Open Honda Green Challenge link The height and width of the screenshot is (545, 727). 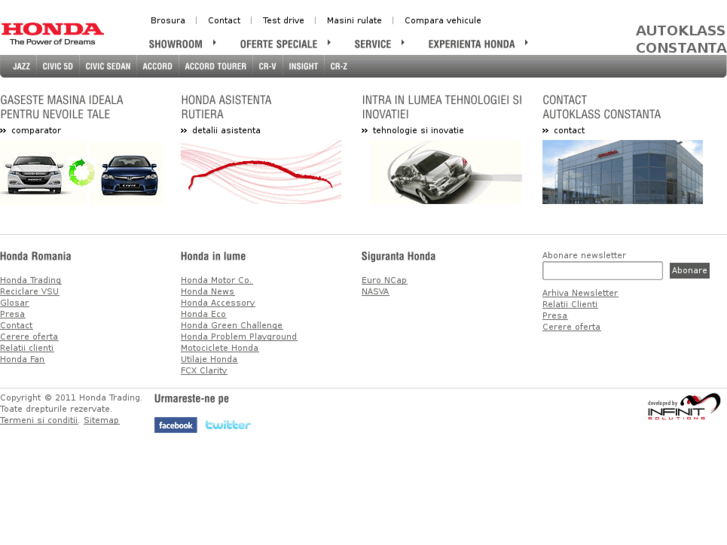[x=232, y=326]
